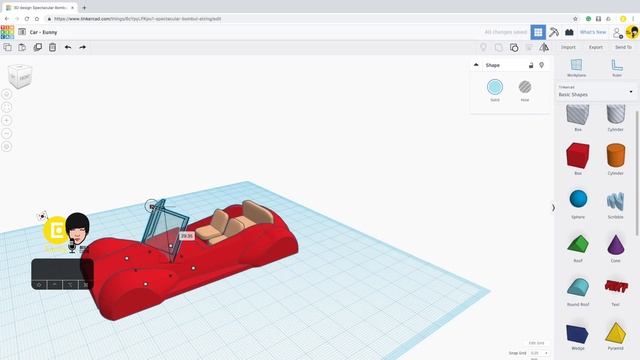Open the user profile avatar

(632, 32)
